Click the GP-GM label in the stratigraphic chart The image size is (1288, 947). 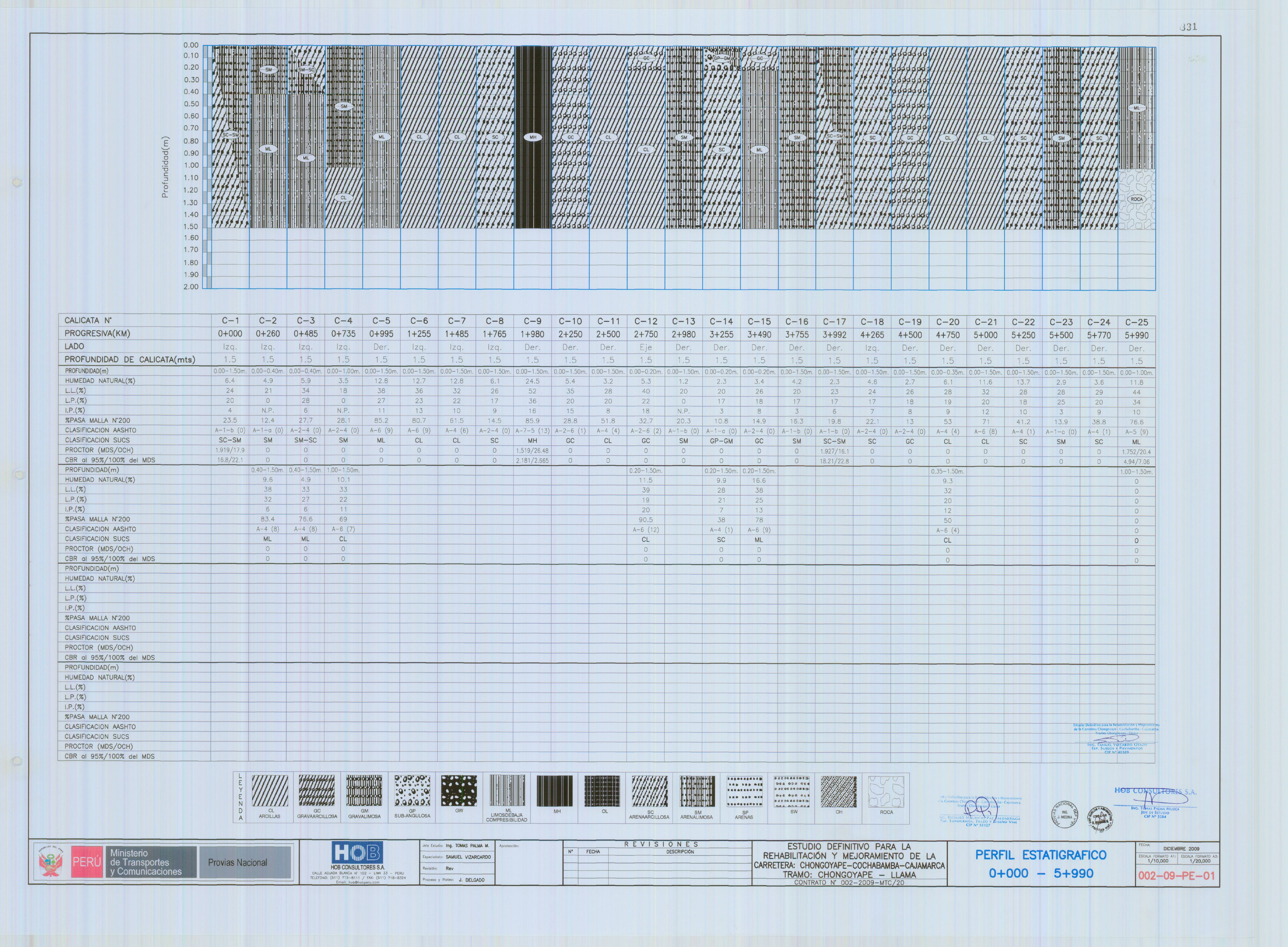[722, 58]
